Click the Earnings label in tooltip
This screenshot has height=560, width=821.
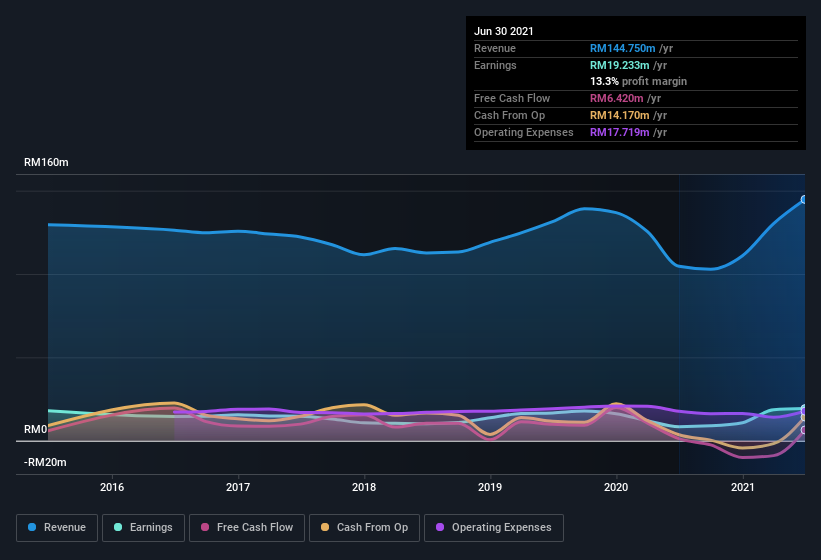(x=495, y=65)
